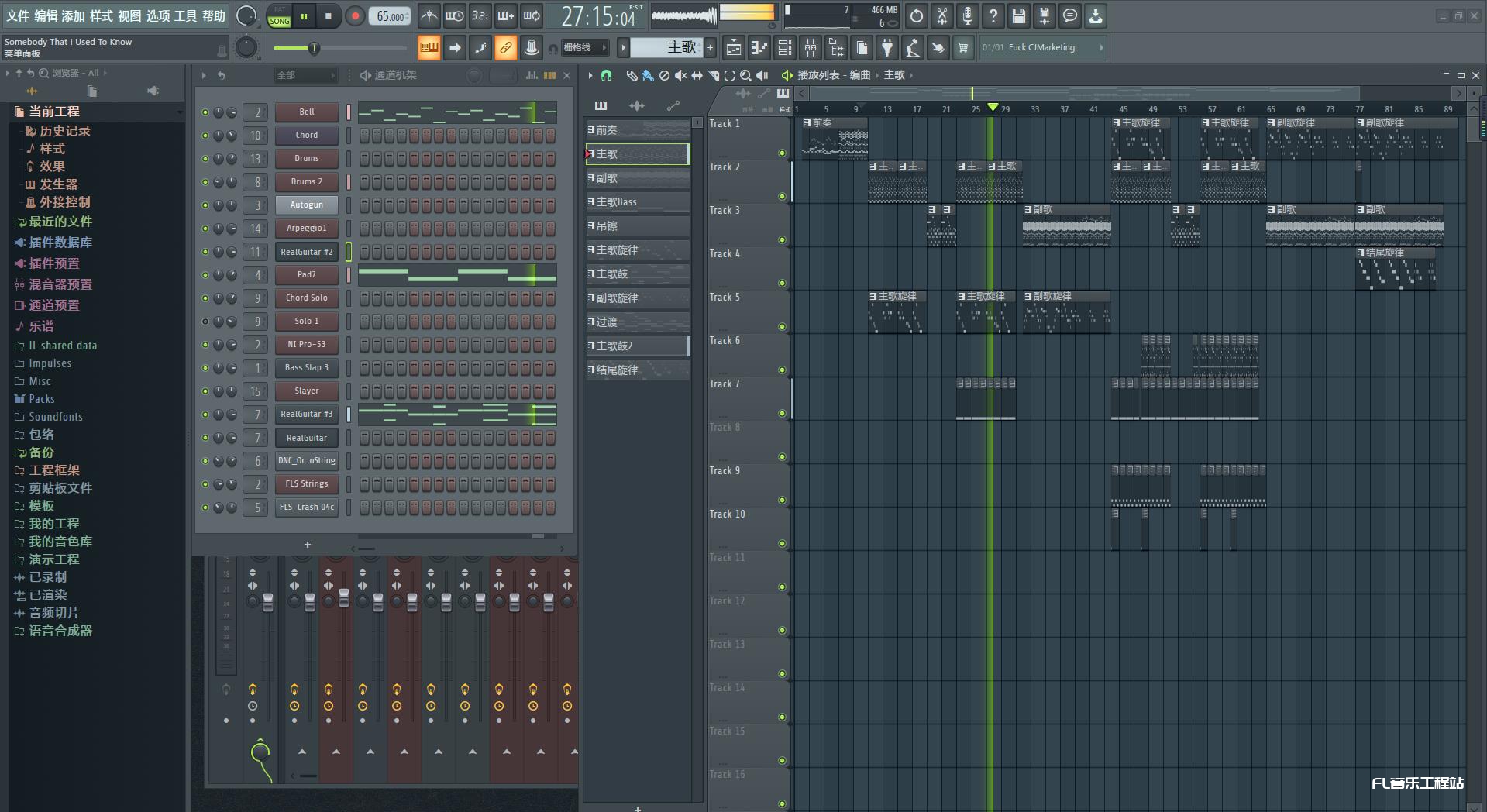Screen dimensions: 1487x812
Task: Open the piano roll from toolbar
Action: coord(759,48)
